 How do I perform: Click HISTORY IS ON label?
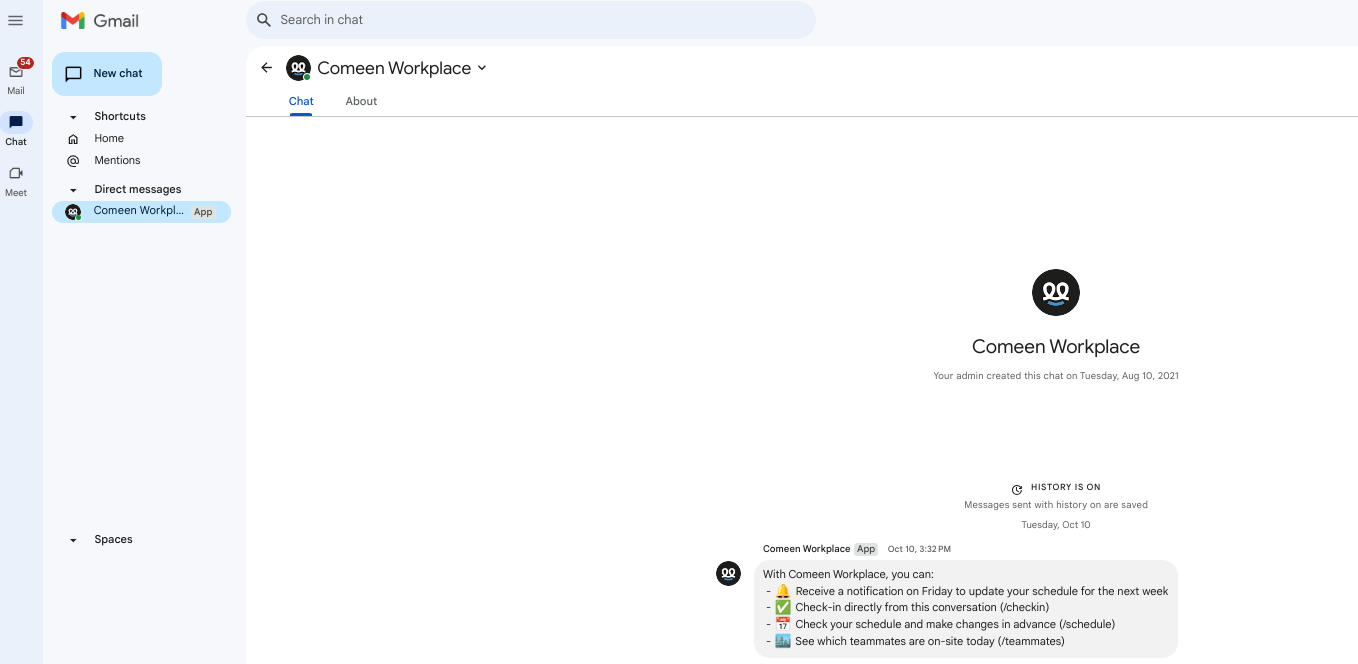click(1066, 488)
